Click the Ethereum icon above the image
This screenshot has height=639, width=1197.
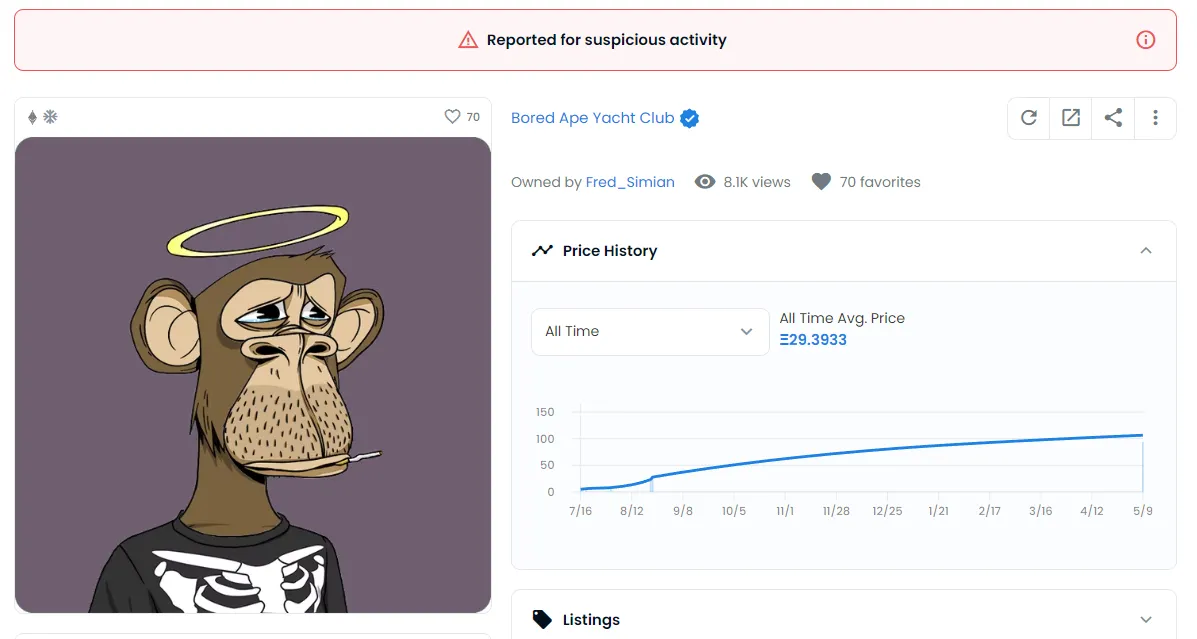coord(32,117)
